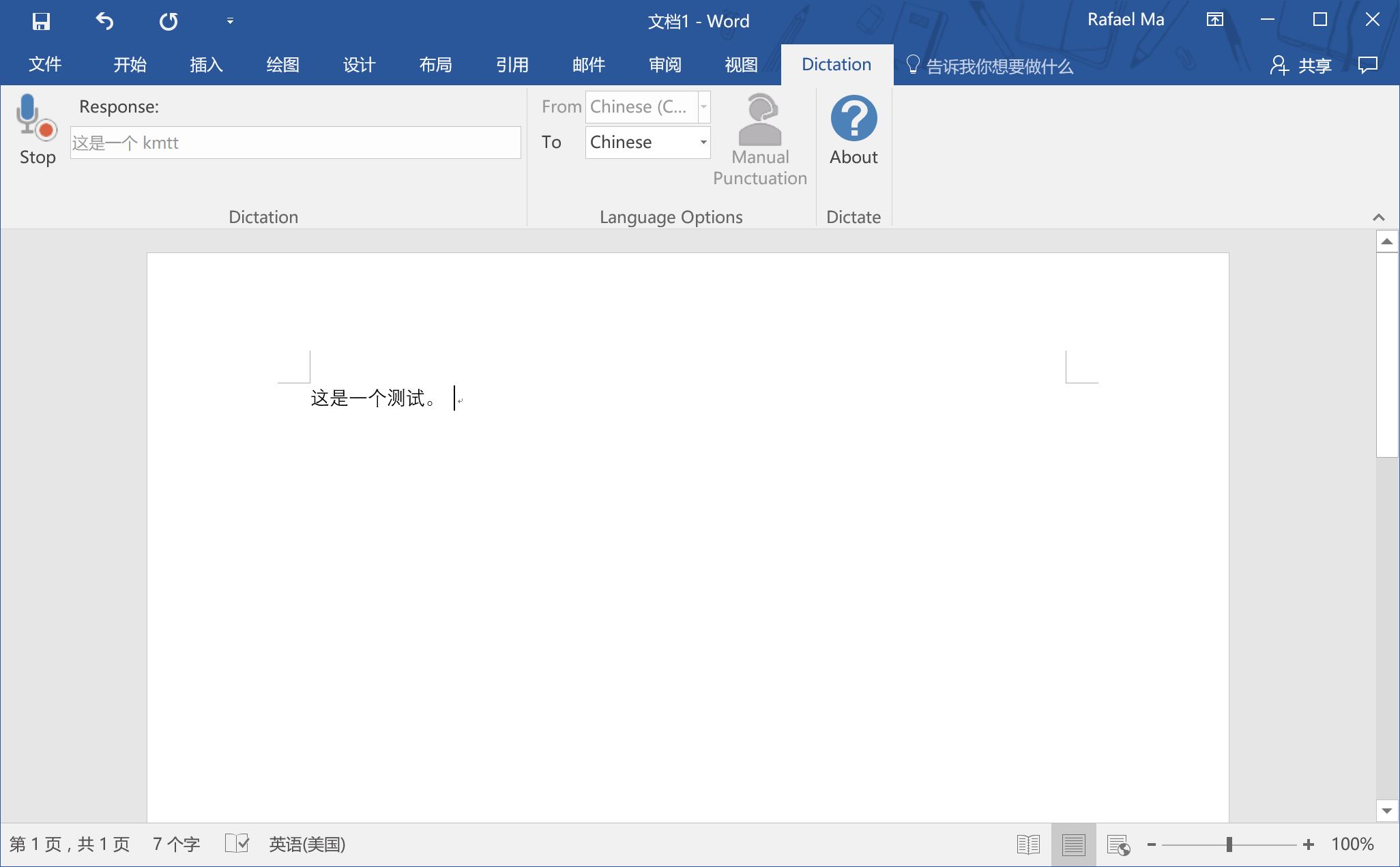Click the zoom slider handle
Image resolution: width=1400 pixels, height=867 pixels.
[x=1229, y=844]
